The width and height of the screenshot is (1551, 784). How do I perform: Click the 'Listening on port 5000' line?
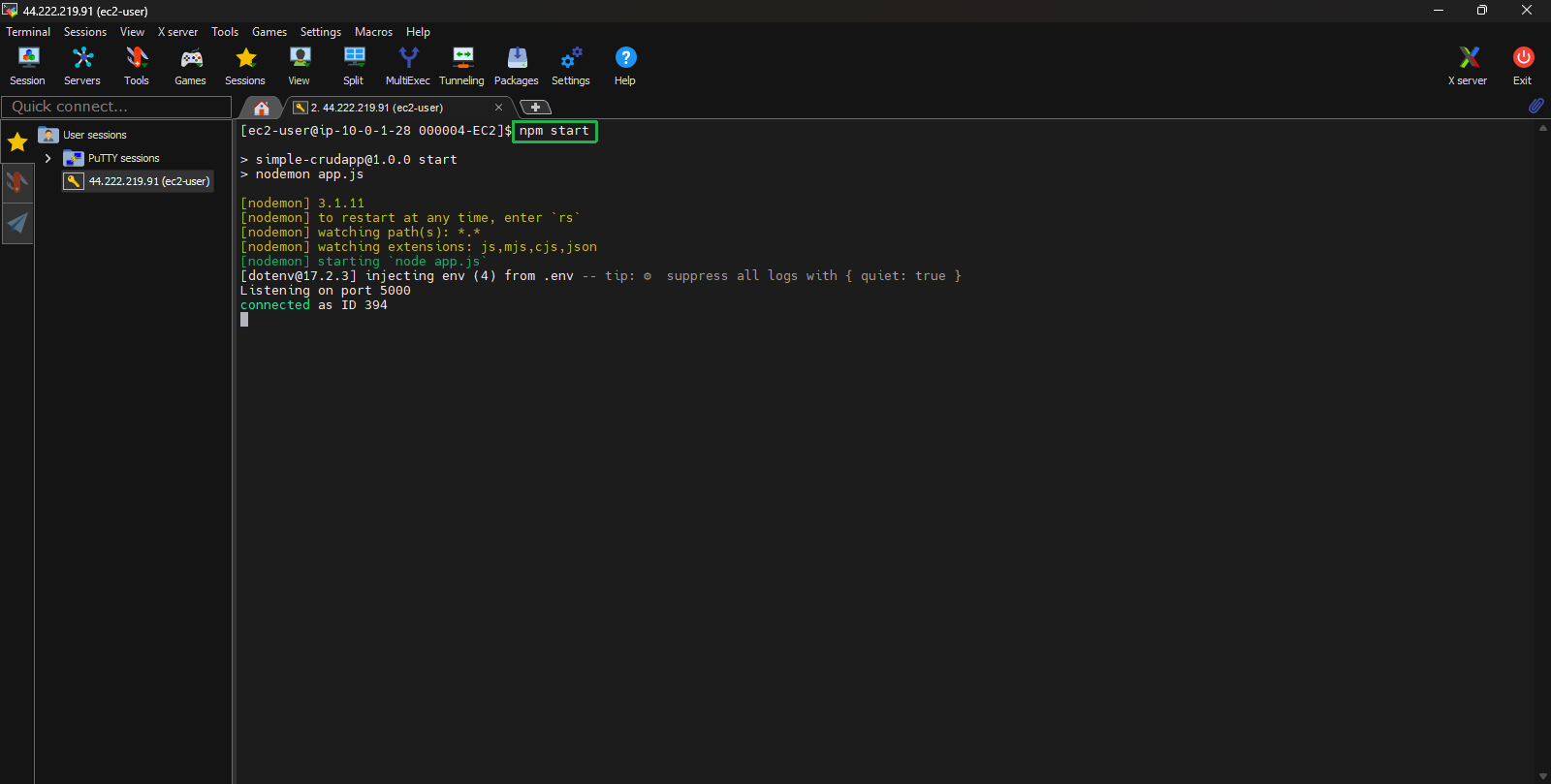click(326, 291)
